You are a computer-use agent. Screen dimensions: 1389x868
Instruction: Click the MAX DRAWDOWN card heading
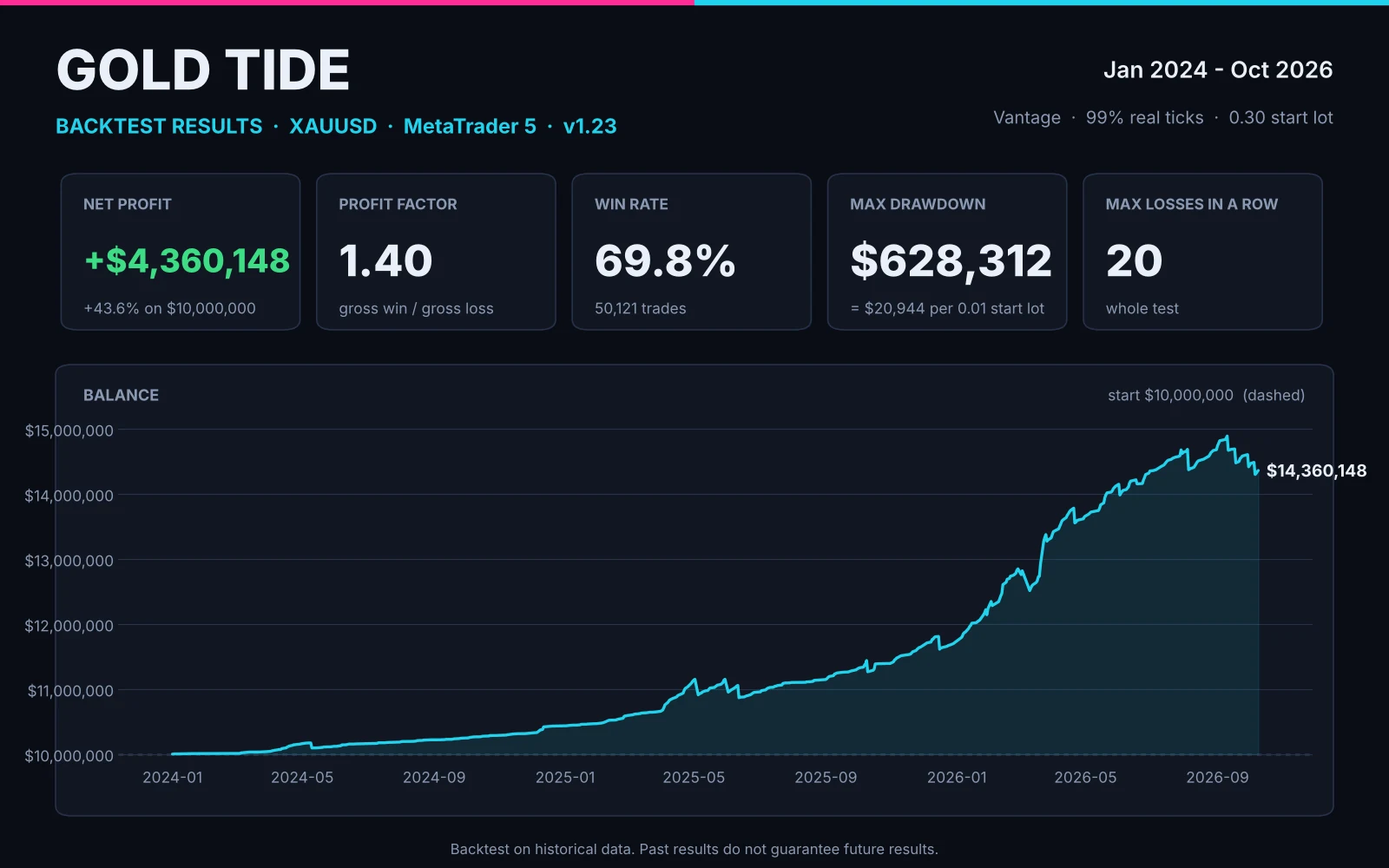pos(918,204)
